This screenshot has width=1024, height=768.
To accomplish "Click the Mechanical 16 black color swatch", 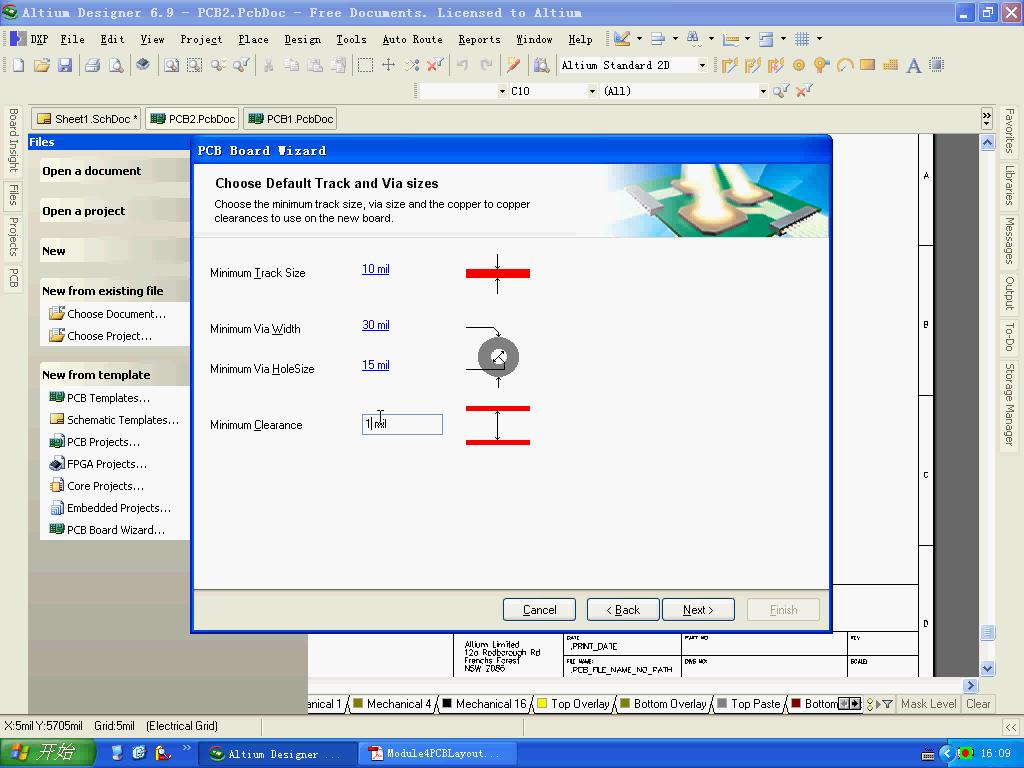I will pos(447,703).
